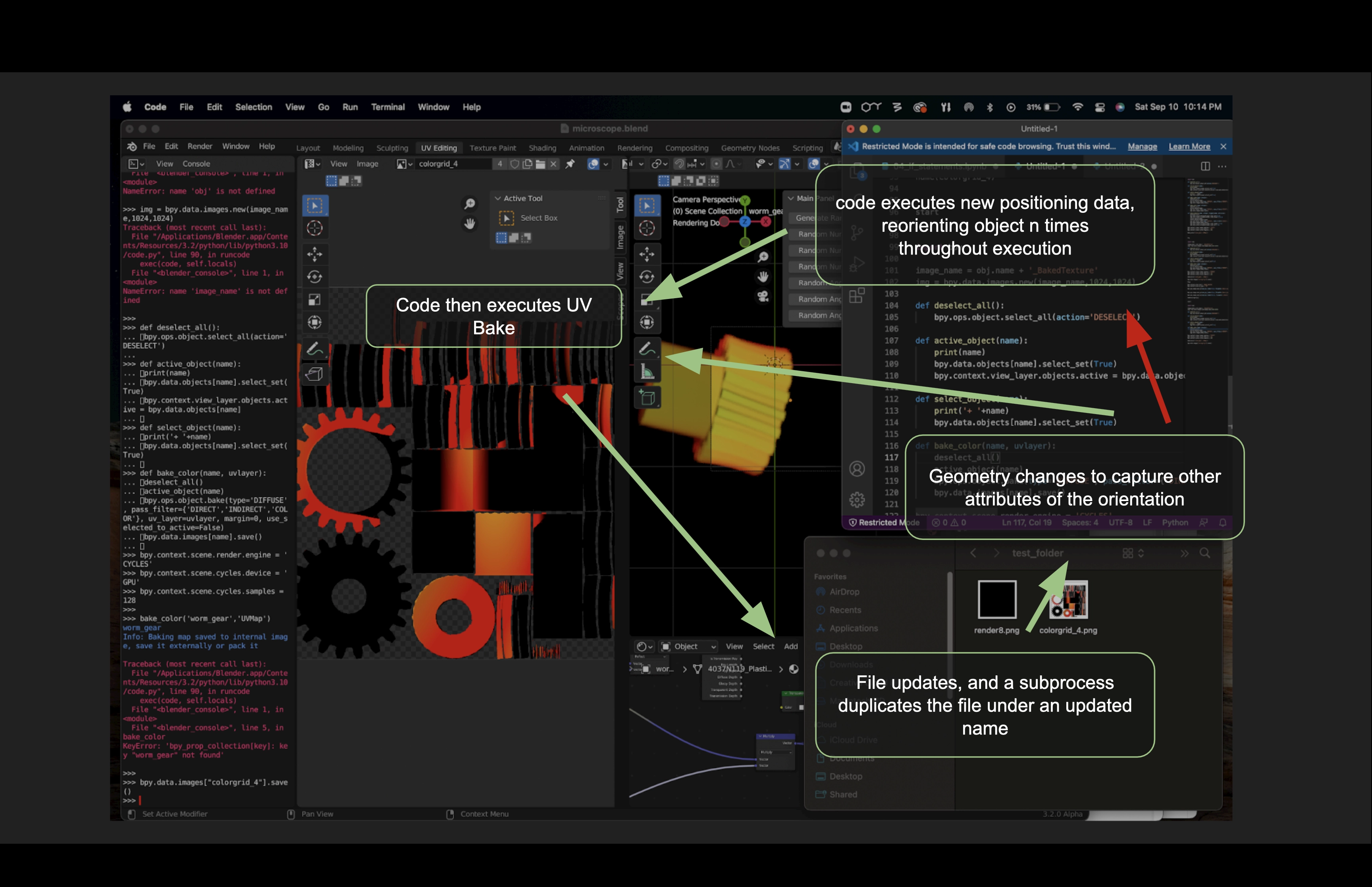The image size is (1372, 887).
Task: Open the node editor's editor type dropdown
Action: (x=645, y=646)
